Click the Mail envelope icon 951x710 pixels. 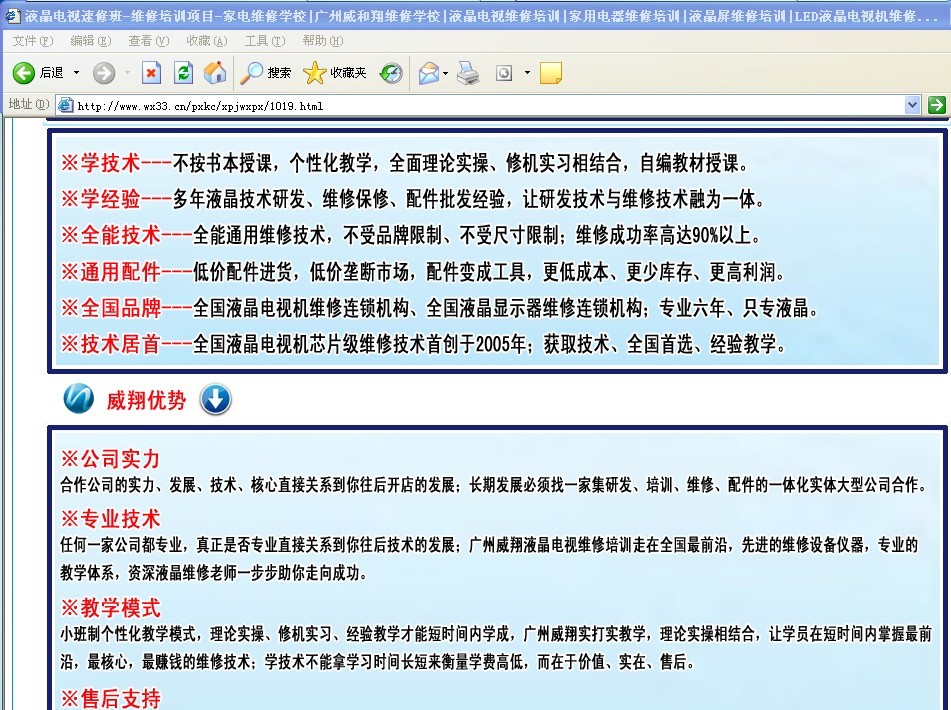tap(429, 73)
